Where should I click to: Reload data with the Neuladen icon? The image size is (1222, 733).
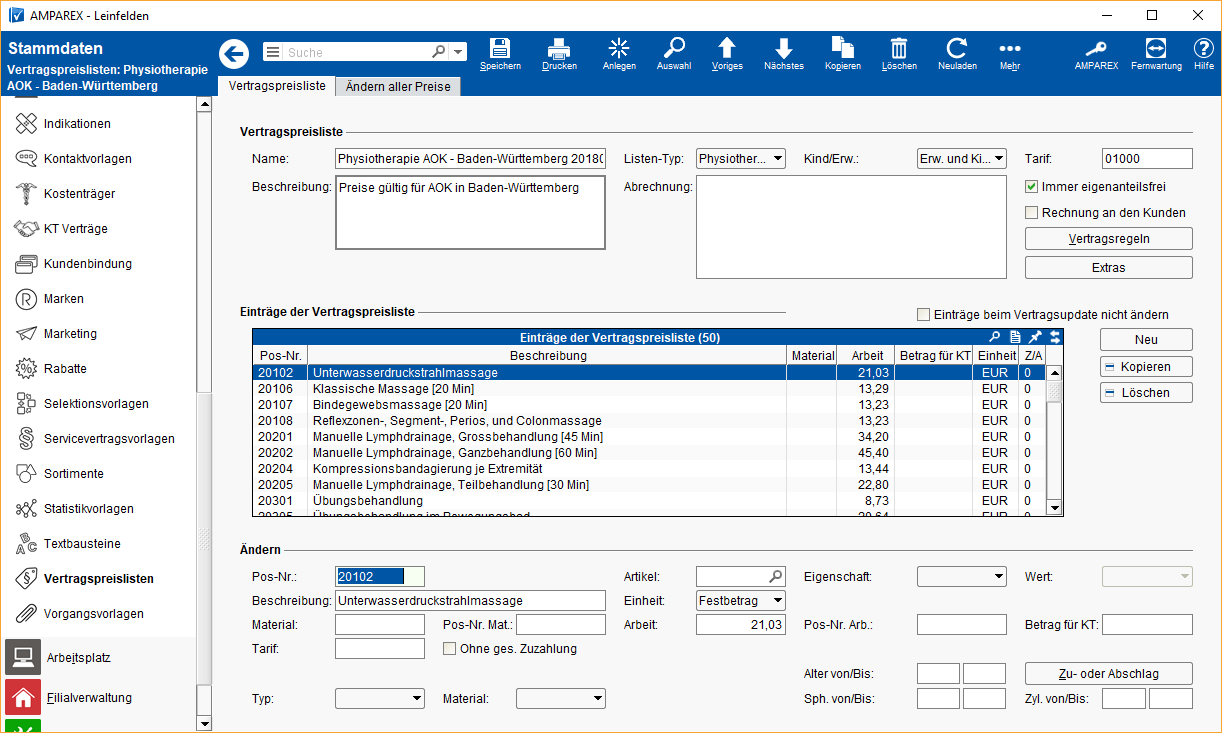pyautogui.click(x=957, y=54)
